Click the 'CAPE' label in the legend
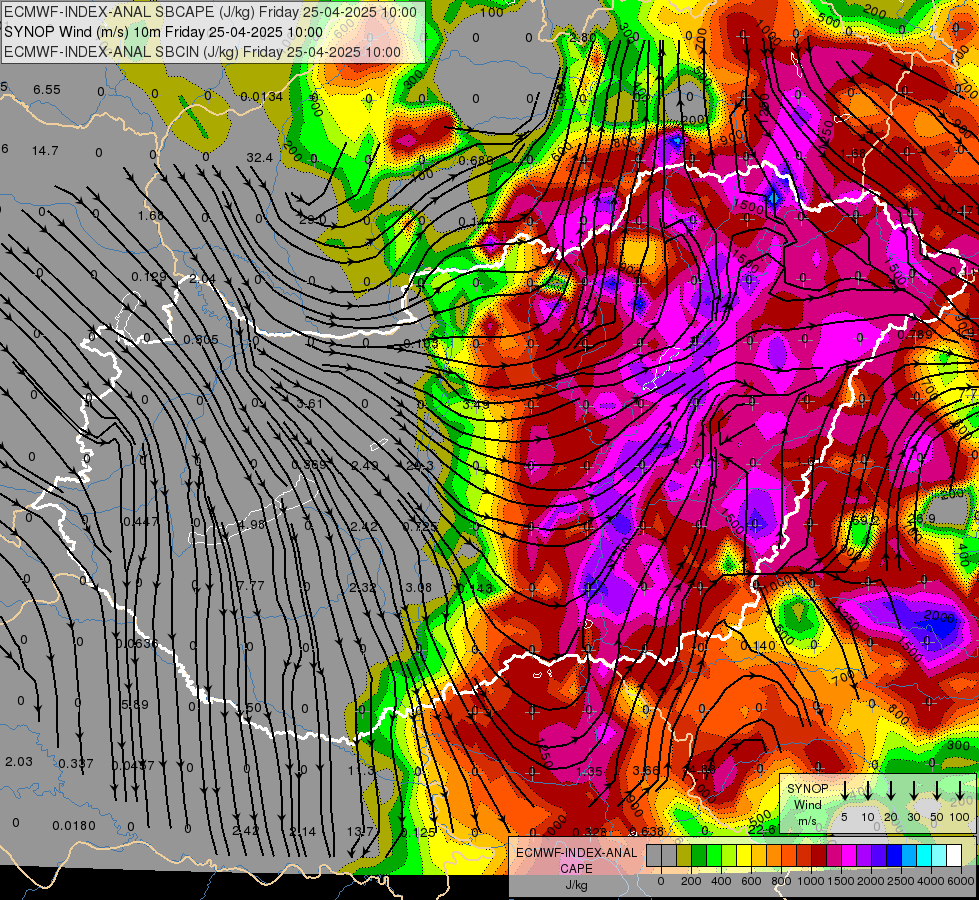 coord(576,869)
